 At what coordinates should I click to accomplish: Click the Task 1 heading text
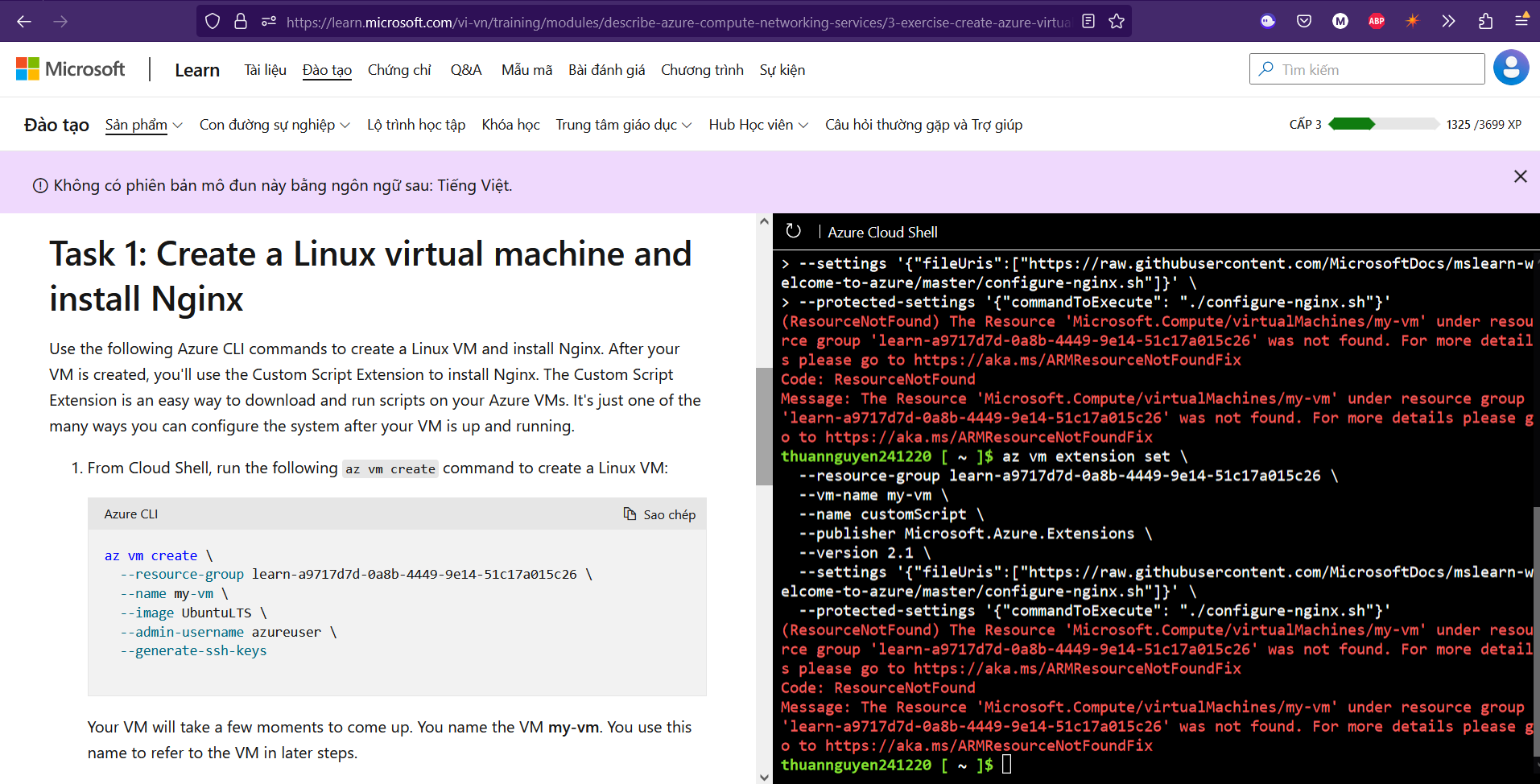click(370, 276)
